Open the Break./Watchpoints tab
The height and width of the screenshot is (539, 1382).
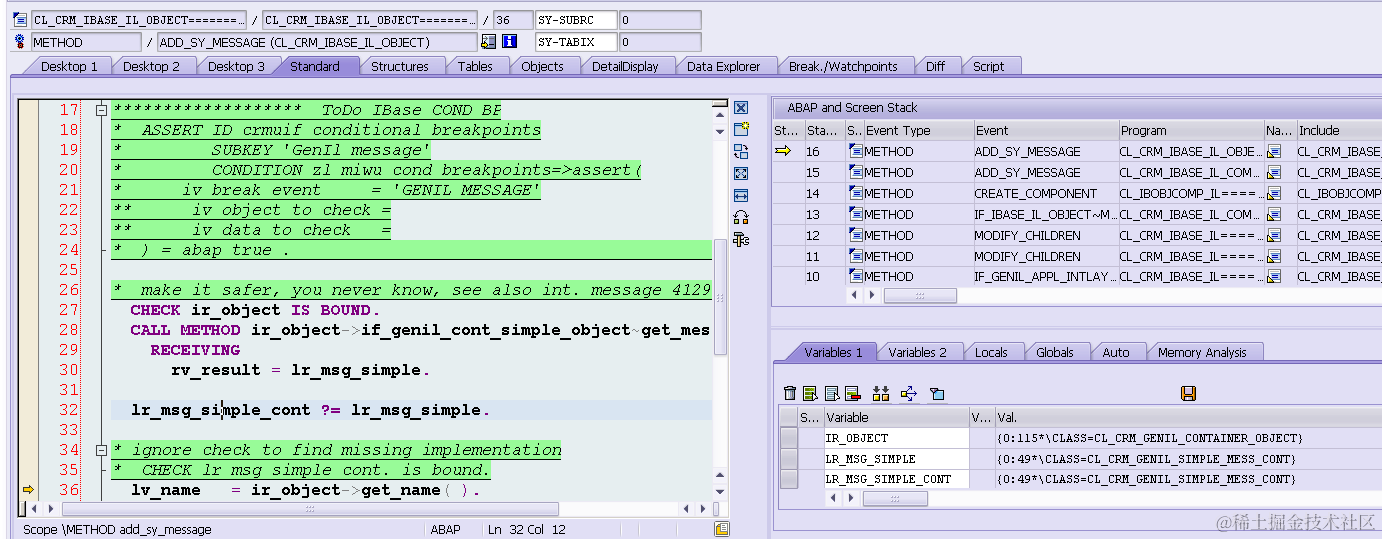point(843,66)
